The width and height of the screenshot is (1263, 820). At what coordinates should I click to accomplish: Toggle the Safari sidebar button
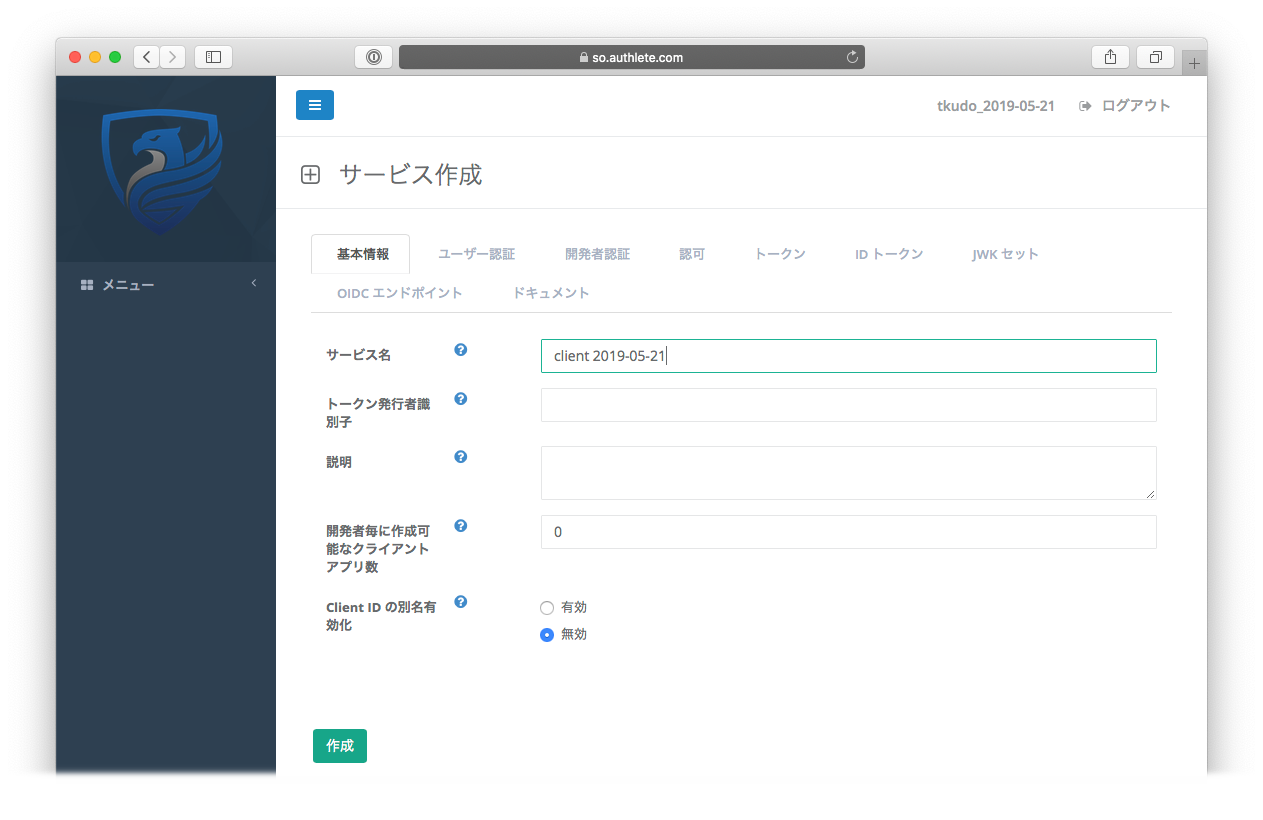click(213, 57)
